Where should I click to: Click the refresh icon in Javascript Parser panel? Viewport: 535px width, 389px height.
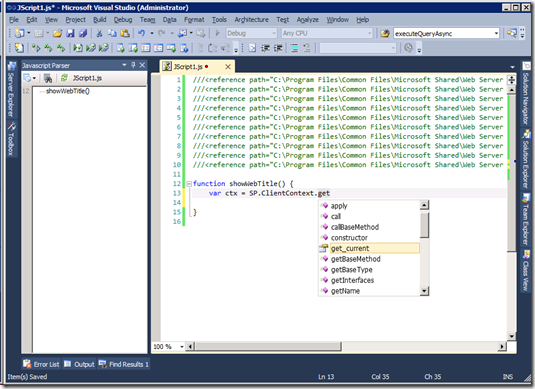pos(64,78)
